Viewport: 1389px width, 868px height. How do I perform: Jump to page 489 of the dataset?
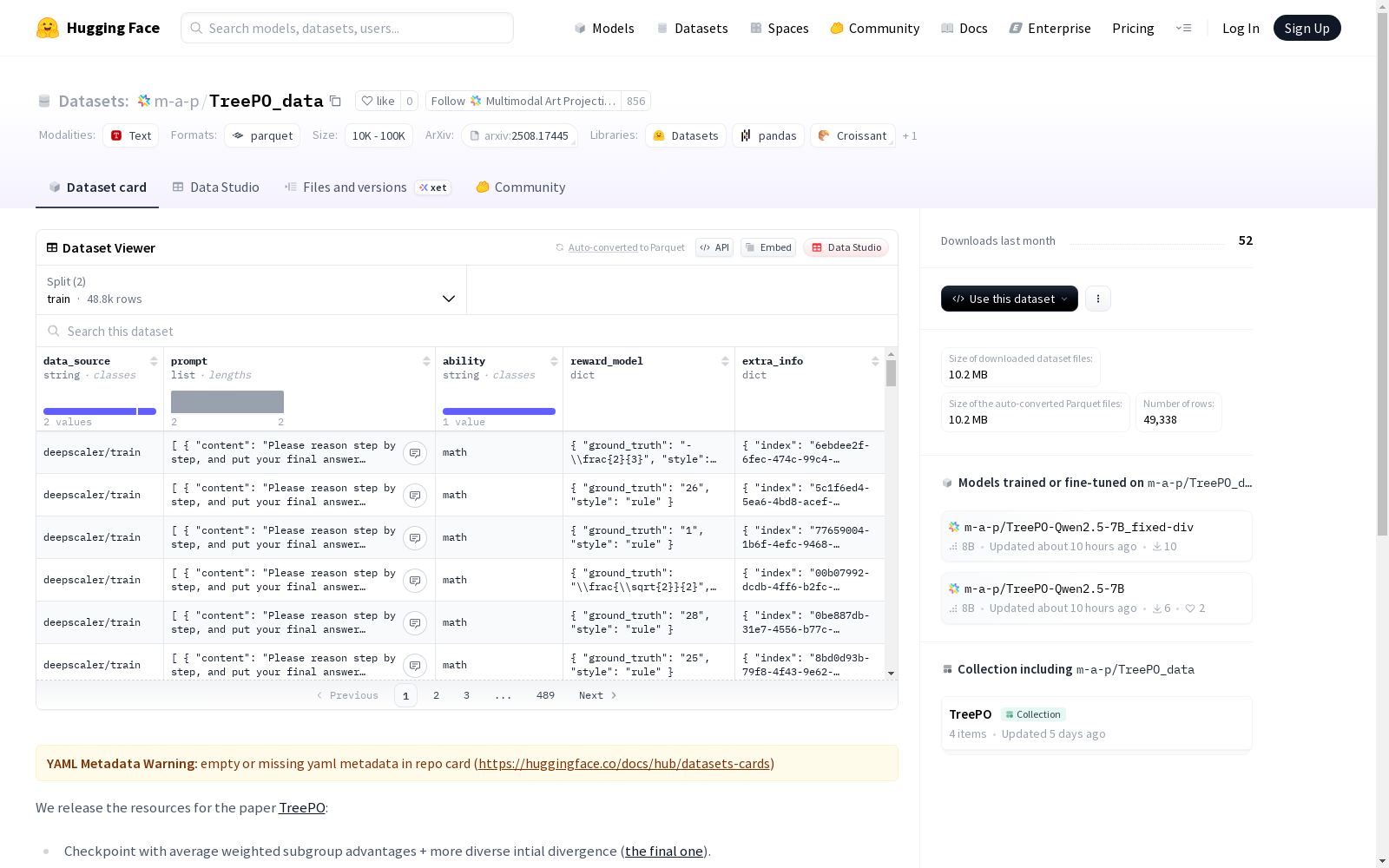click(x=545, y=695)
